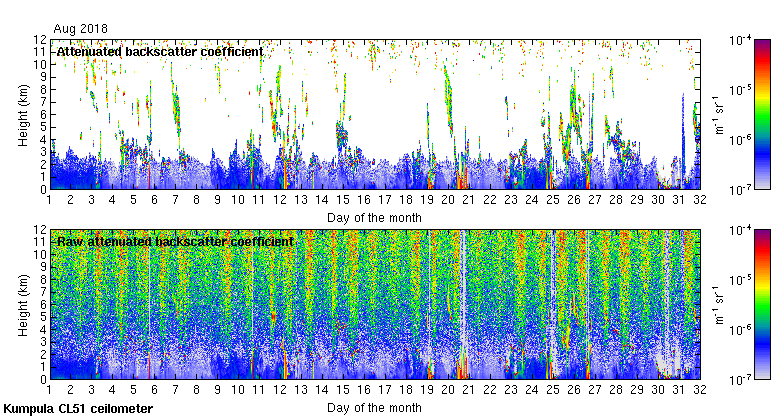Click height tick "0" on upper plot's y-axis
Image resolution: width=780 pixels, height=420 pixels.
(43, 190)
